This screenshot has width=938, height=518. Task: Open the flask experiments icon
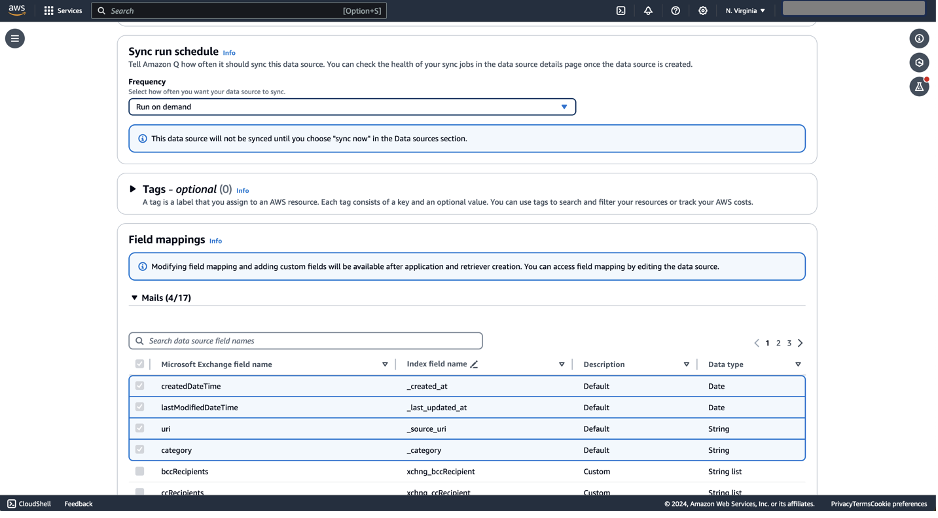(920, 87)
